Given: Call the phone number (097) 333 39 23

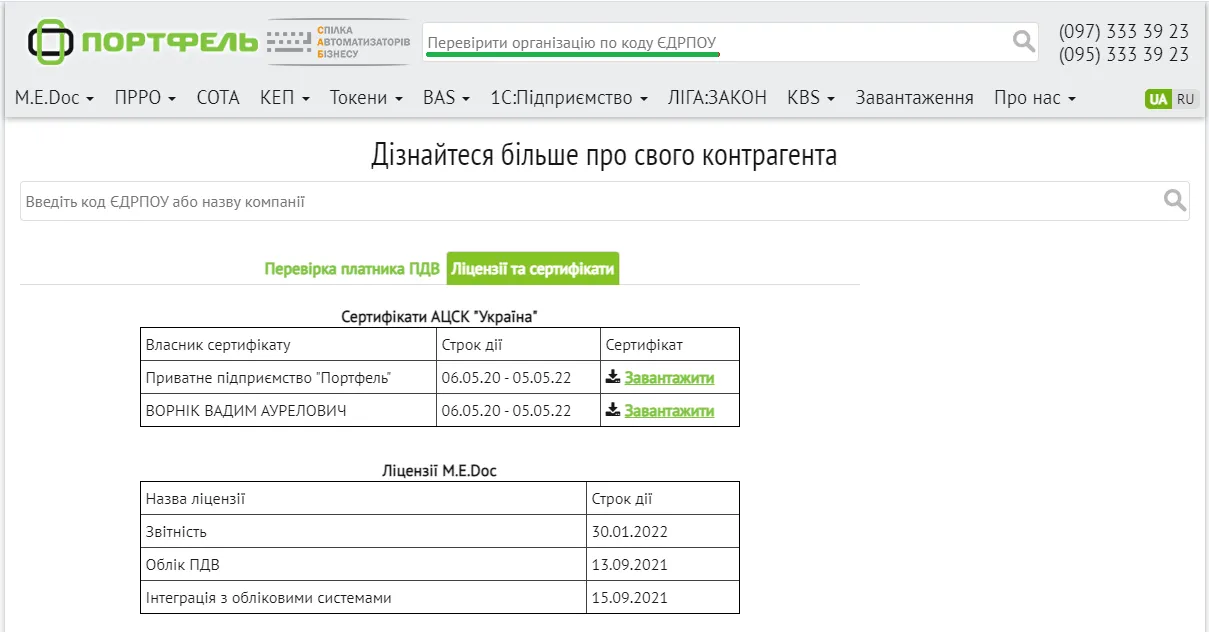Looking at the screenshot, I should tap(1124, 32).
